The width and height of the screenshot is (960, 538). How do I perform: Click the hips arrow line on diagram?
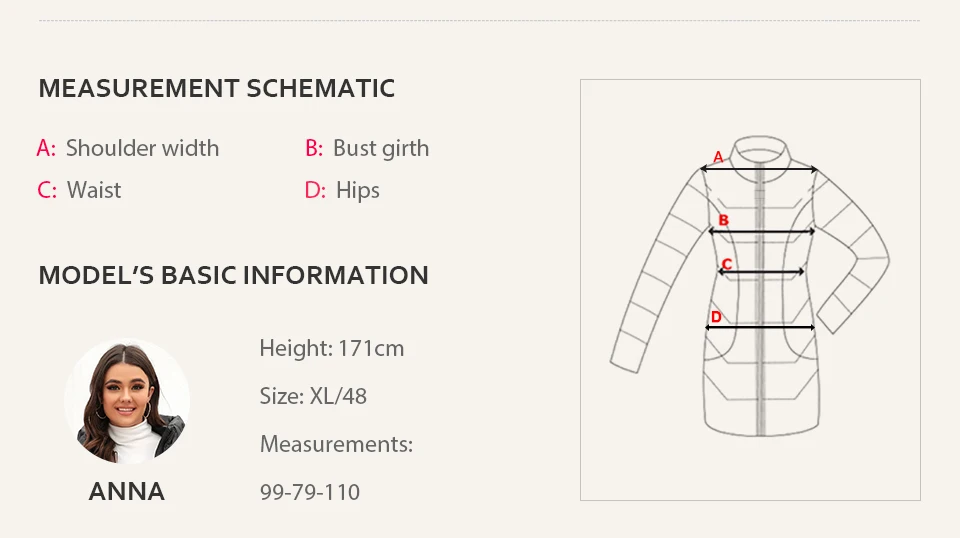(760, 327)
